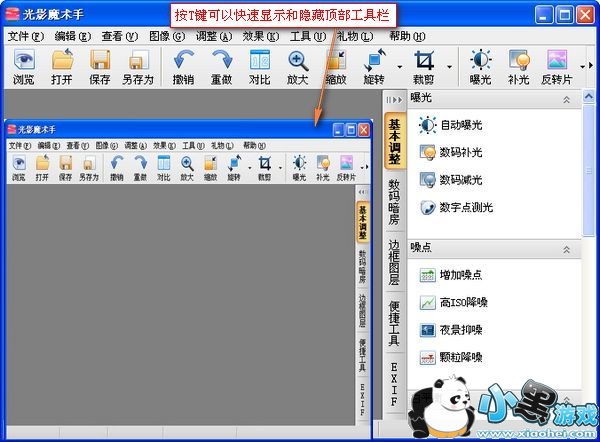Switch to 数码暗房 tab in large sidebar
The height and width of the screenshot is (442, 600).
(394, 201)
